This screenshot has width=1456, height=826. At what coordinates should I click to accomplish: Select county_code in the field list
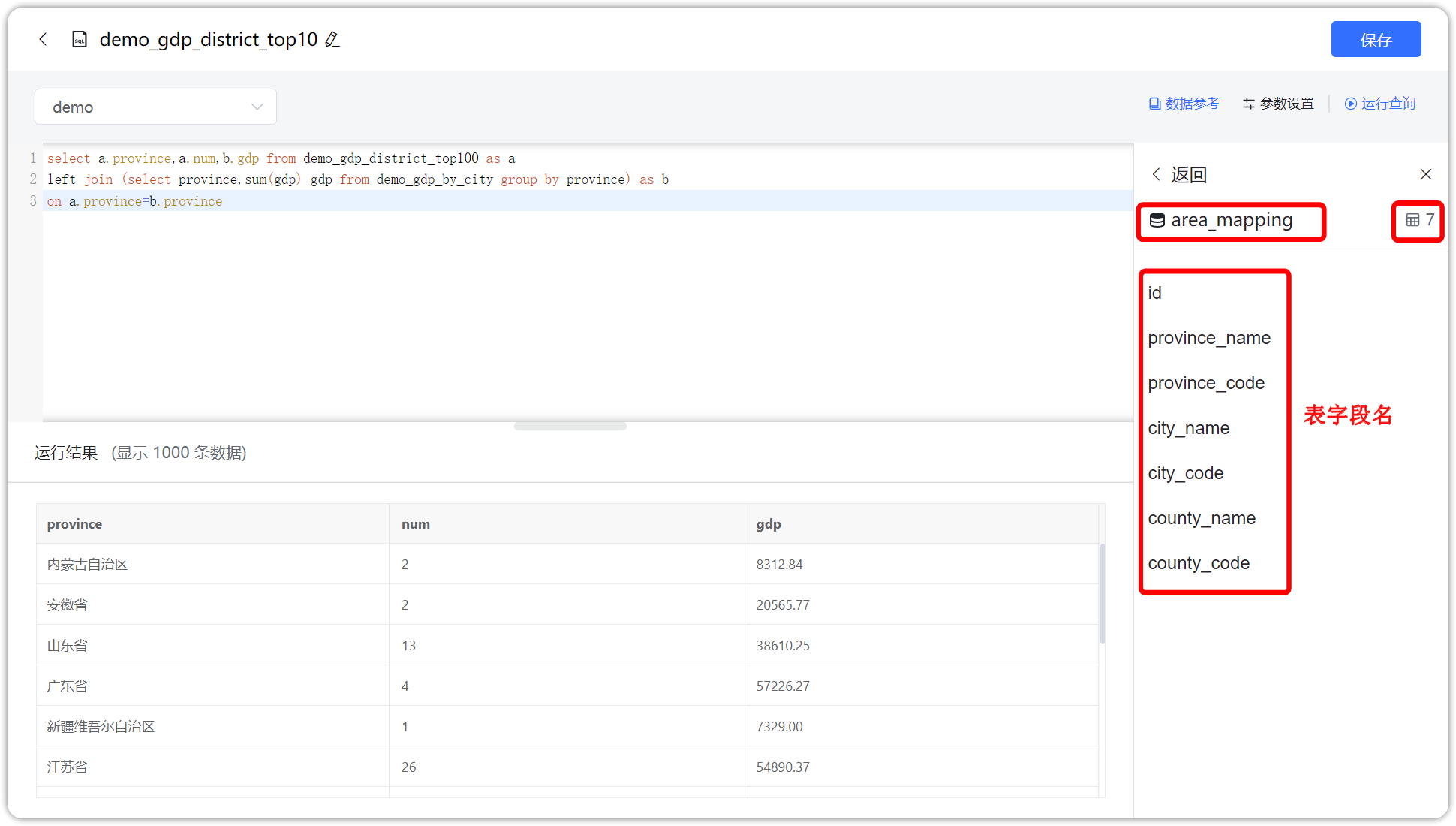[x=1199, y=562]
